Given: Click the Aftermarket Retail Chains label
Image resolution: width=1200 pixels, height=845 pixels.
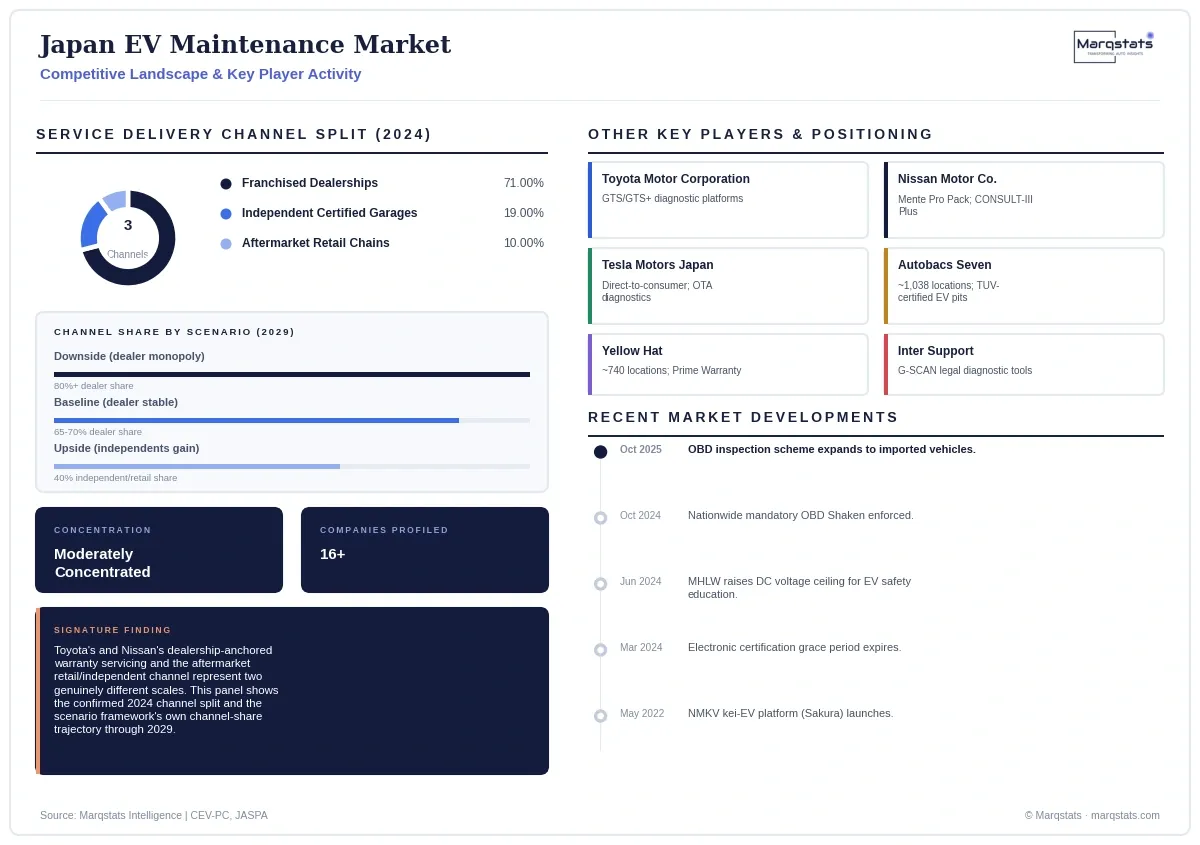Looking at the screenshot, I should point(316,243).
